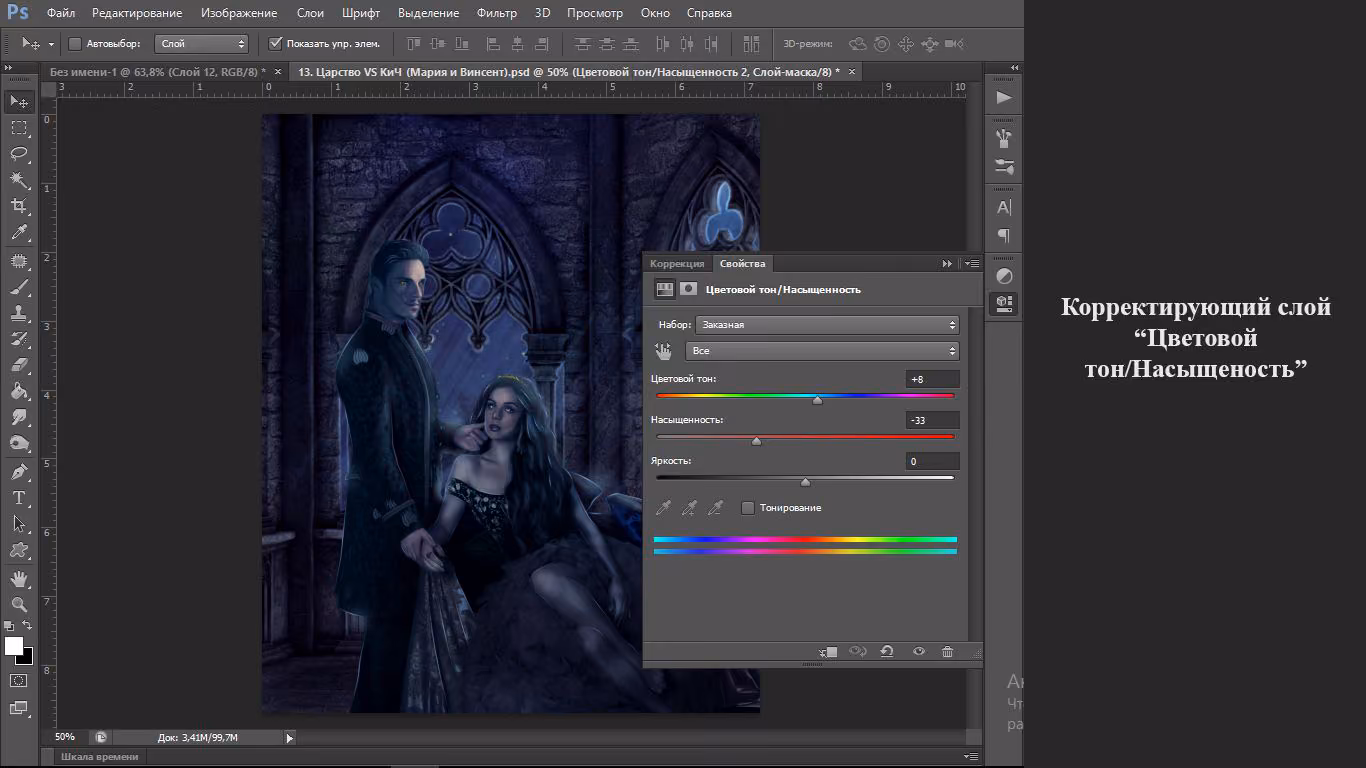Open the Файл menu
The image size is (1366, 768).
(x=61, y=13)
